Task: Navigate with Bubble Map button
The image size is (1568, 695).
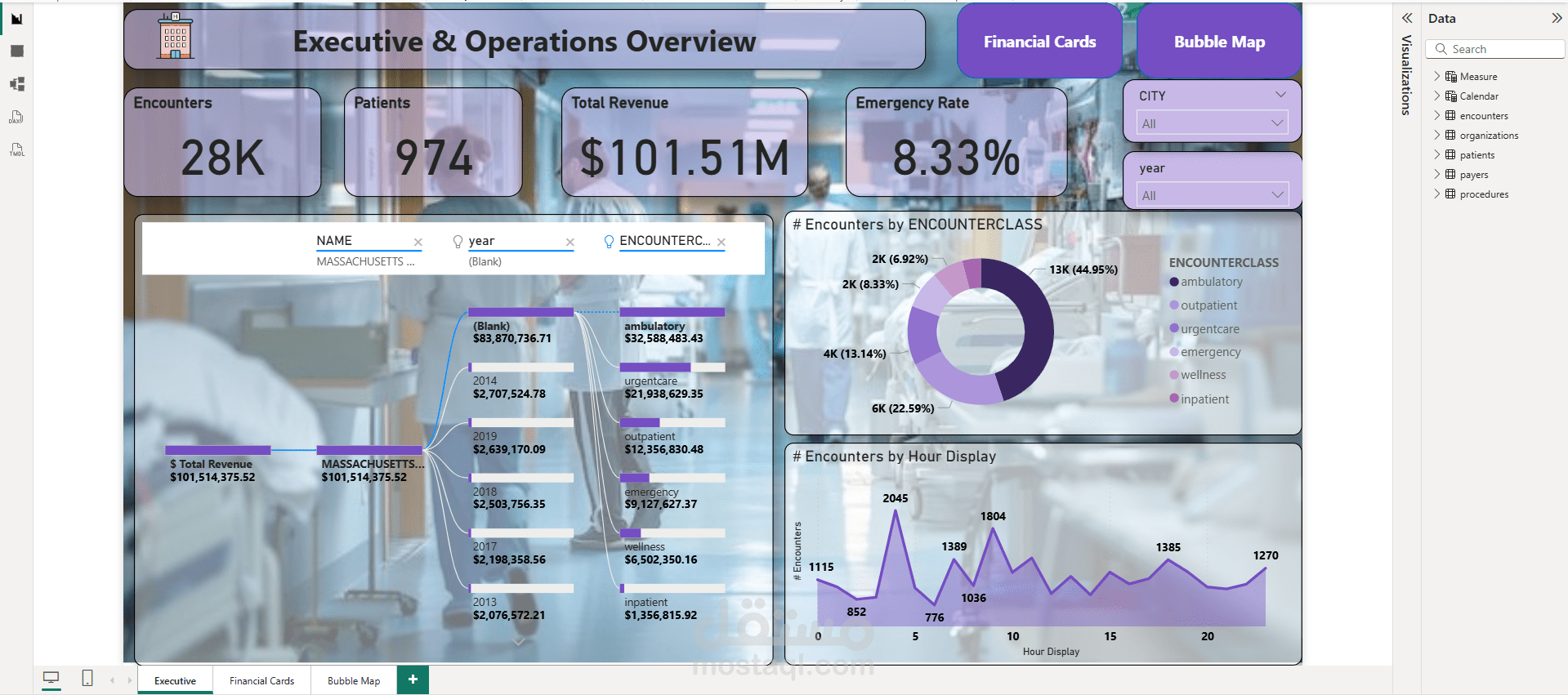Action: point(1219,42)
